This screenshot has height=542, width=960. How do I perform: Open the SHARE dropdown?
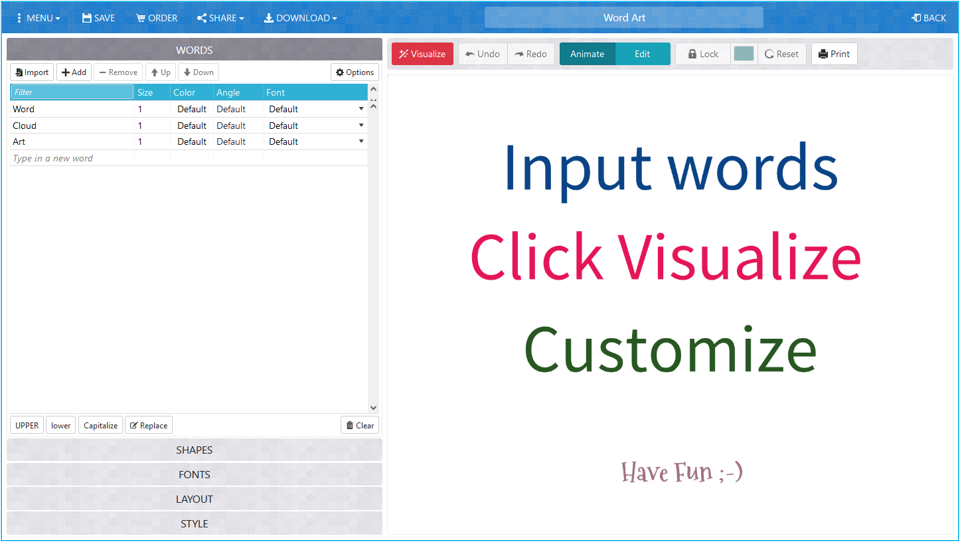(220, 18)
